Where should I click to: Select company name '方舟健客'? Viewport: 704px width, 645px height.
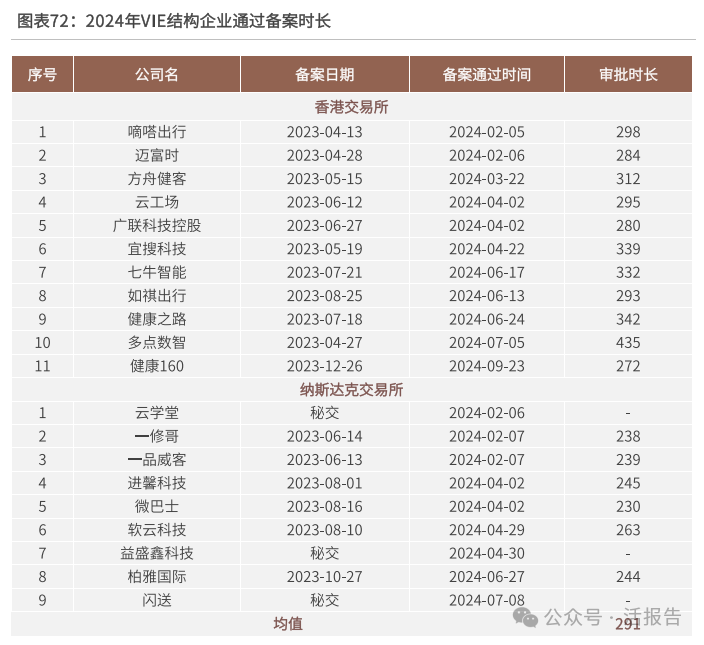[x=157, y=179]
